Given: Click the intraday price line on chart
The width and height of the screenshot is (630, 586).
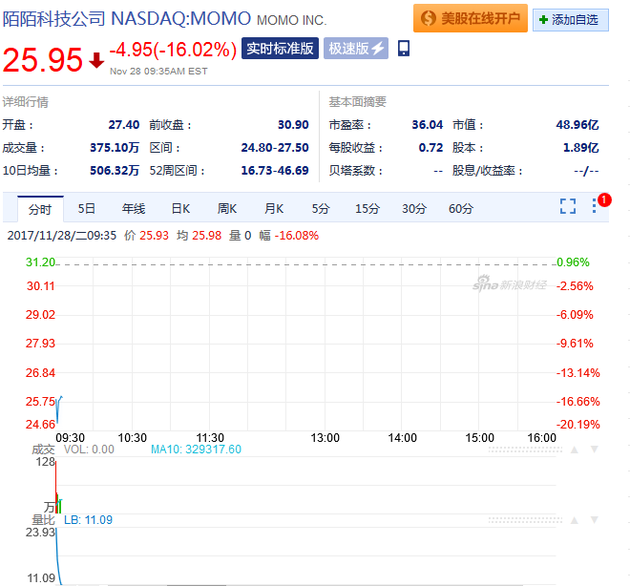Looking at the screenshot, I should tap(58, 409).
